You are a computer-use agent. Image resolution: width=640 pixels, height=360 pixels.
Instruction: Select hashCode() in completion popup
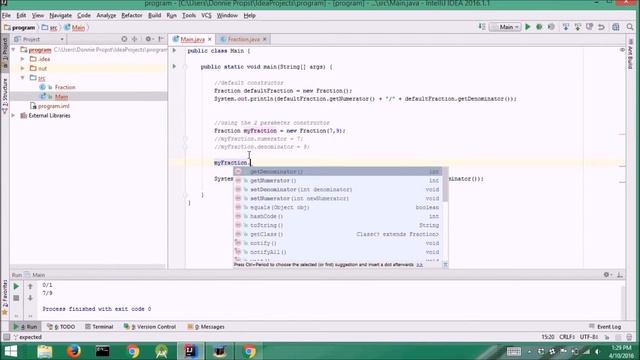tap(337, 216)
